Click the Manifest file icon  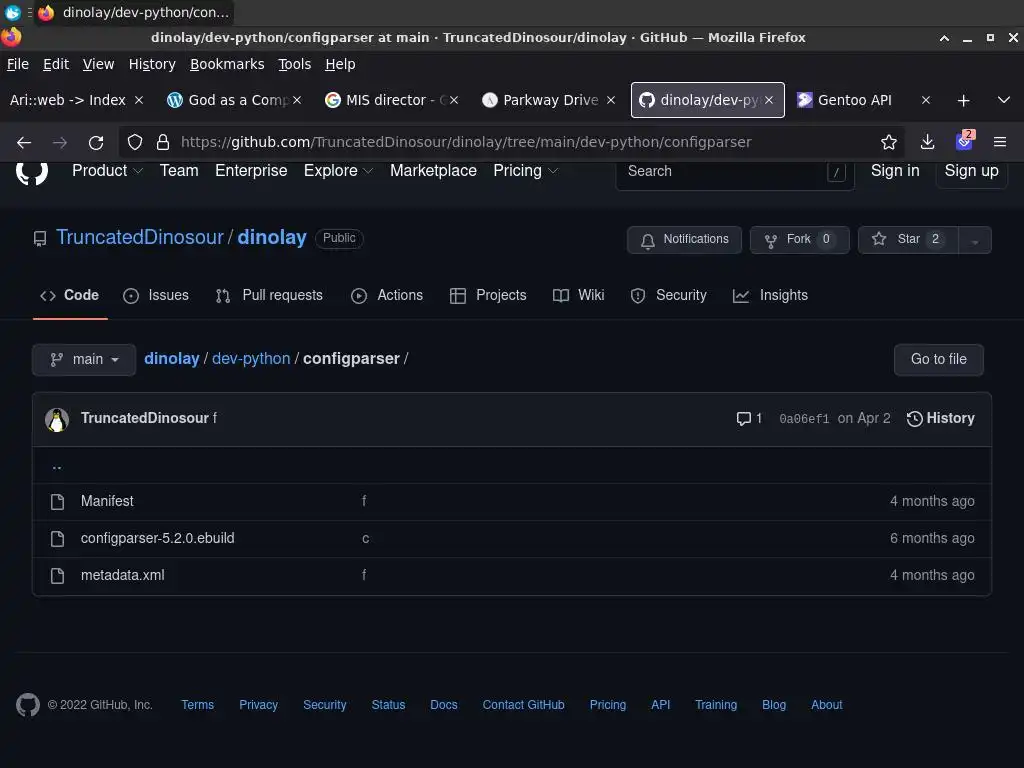coord(57,502)
